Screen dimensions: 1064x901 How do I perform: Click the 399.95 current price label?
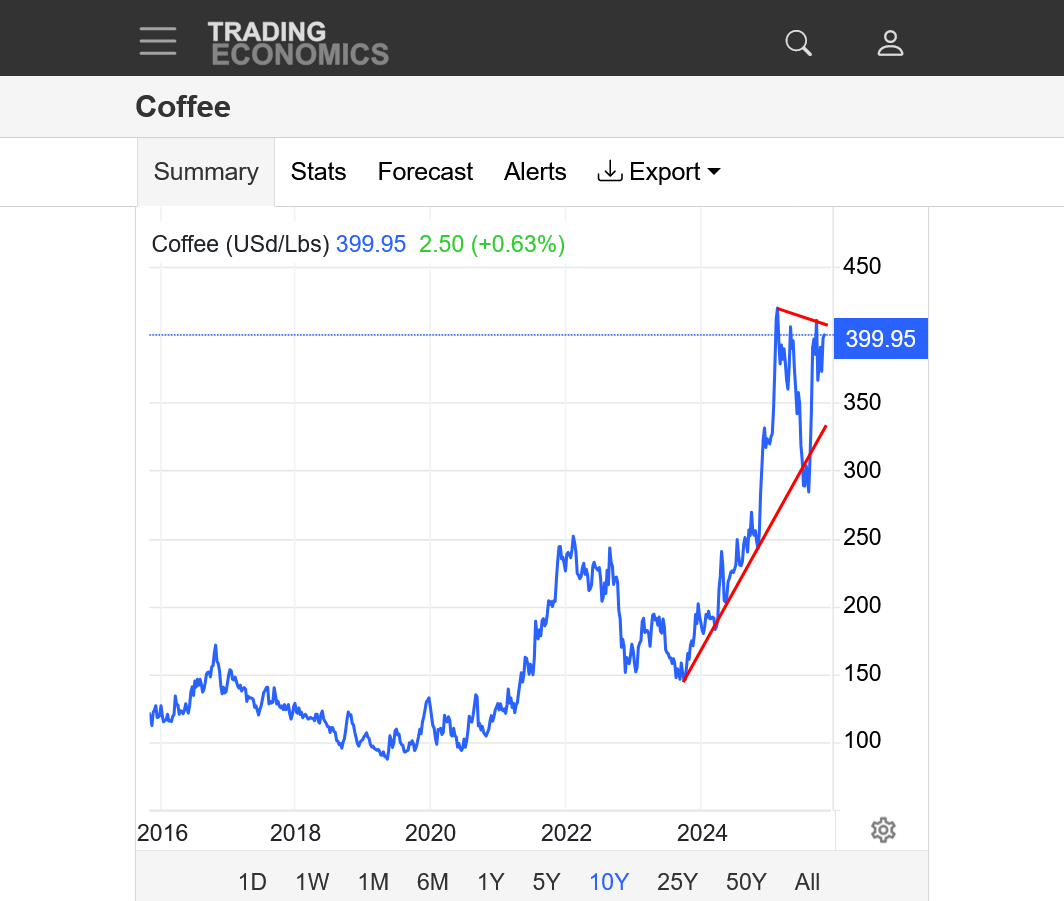[x=880, y=339]
